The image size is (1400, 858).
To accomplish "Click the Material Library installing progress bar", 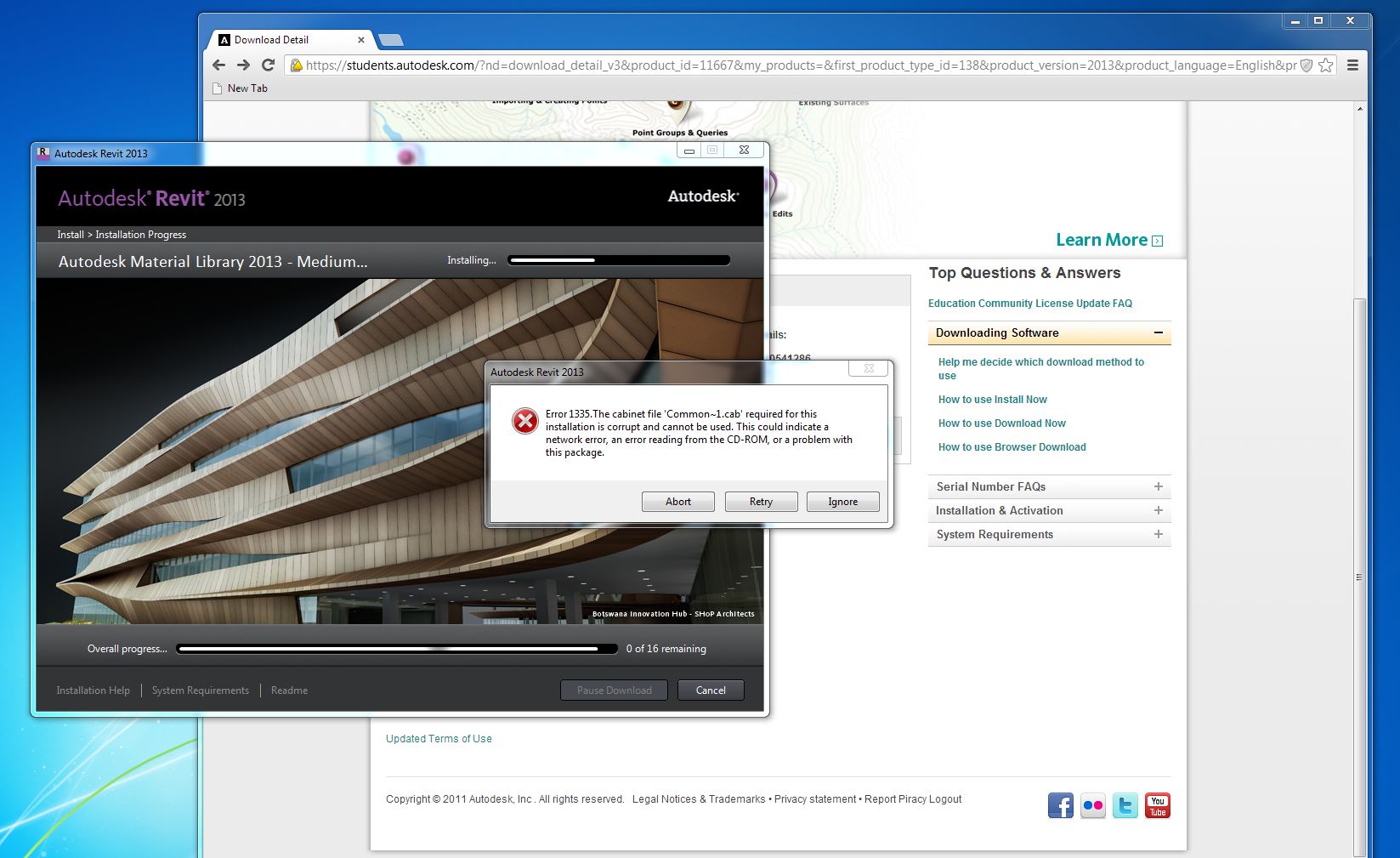I will [619, 260].
